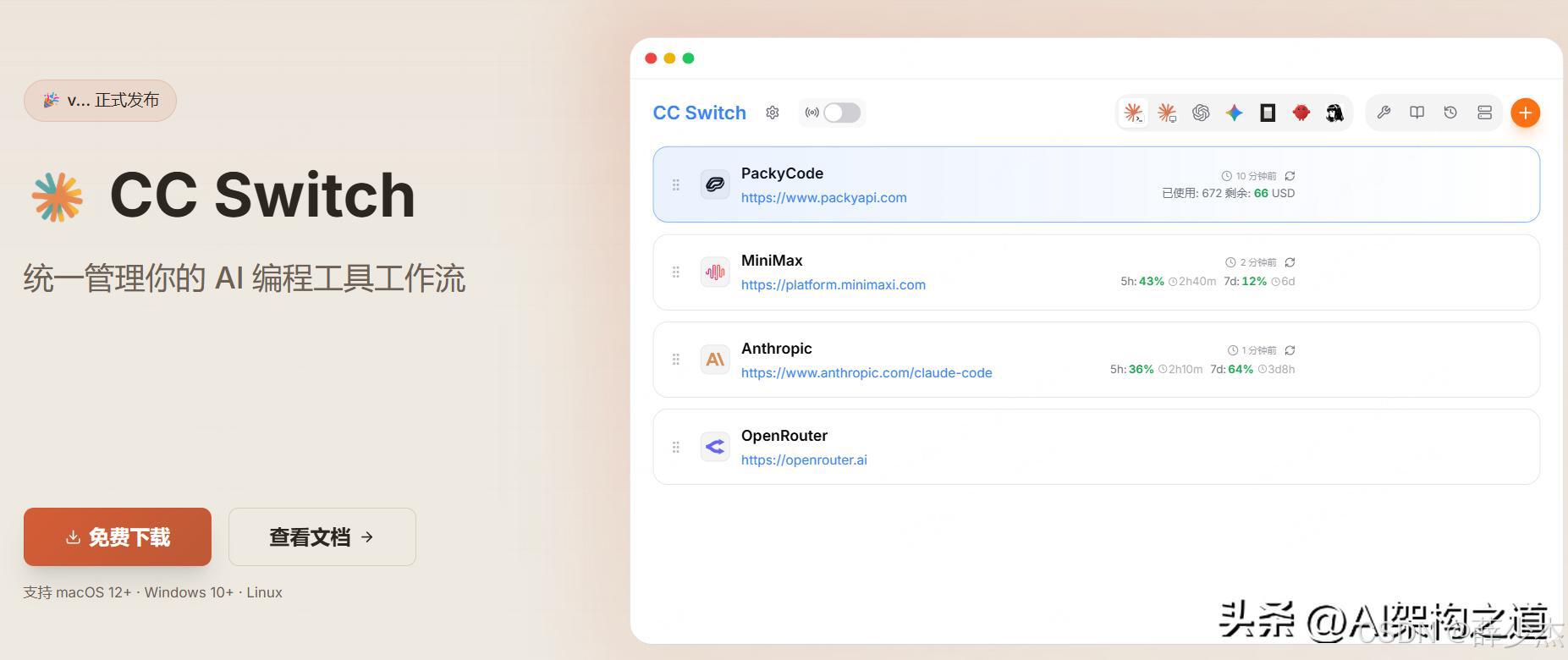Select the OpenAI Codex app tab
1568x660 pixels.
[x=1201, y=113]
